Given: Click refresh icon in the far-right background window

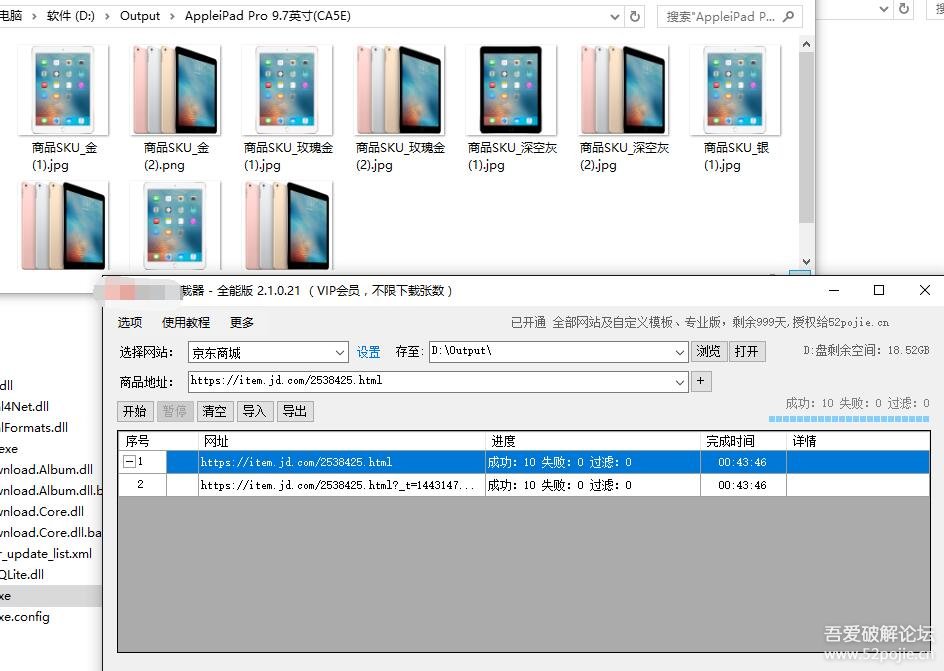Looking at the screenshot, I should coord(904,8).
